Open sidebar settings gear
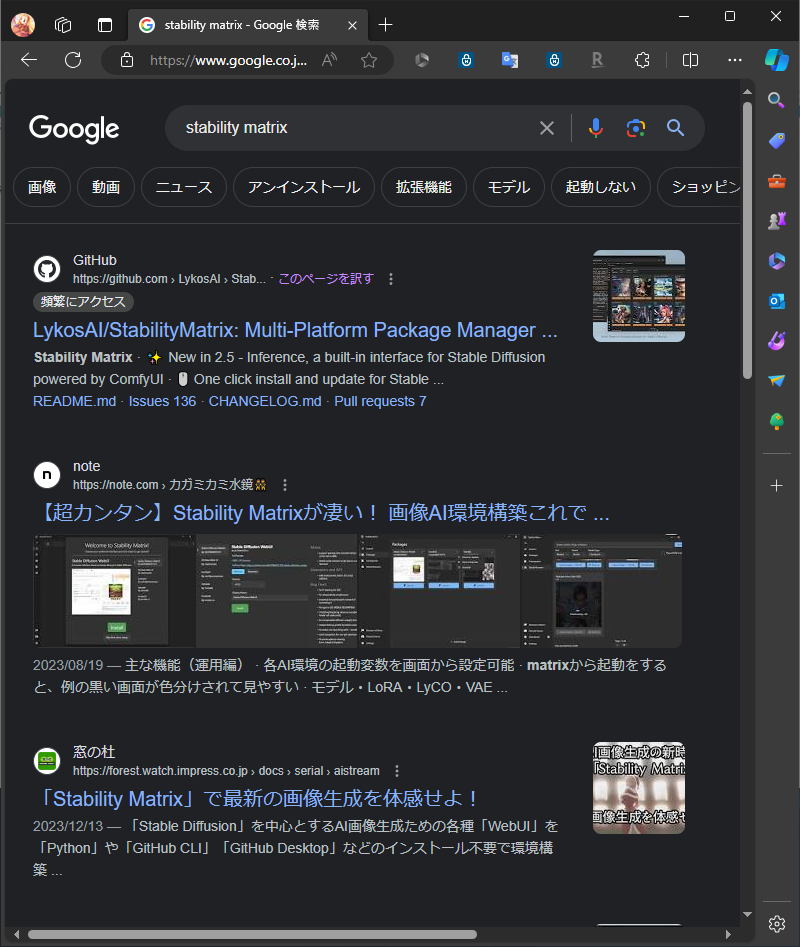Viewport: 800px width, 947px height. 776,923
